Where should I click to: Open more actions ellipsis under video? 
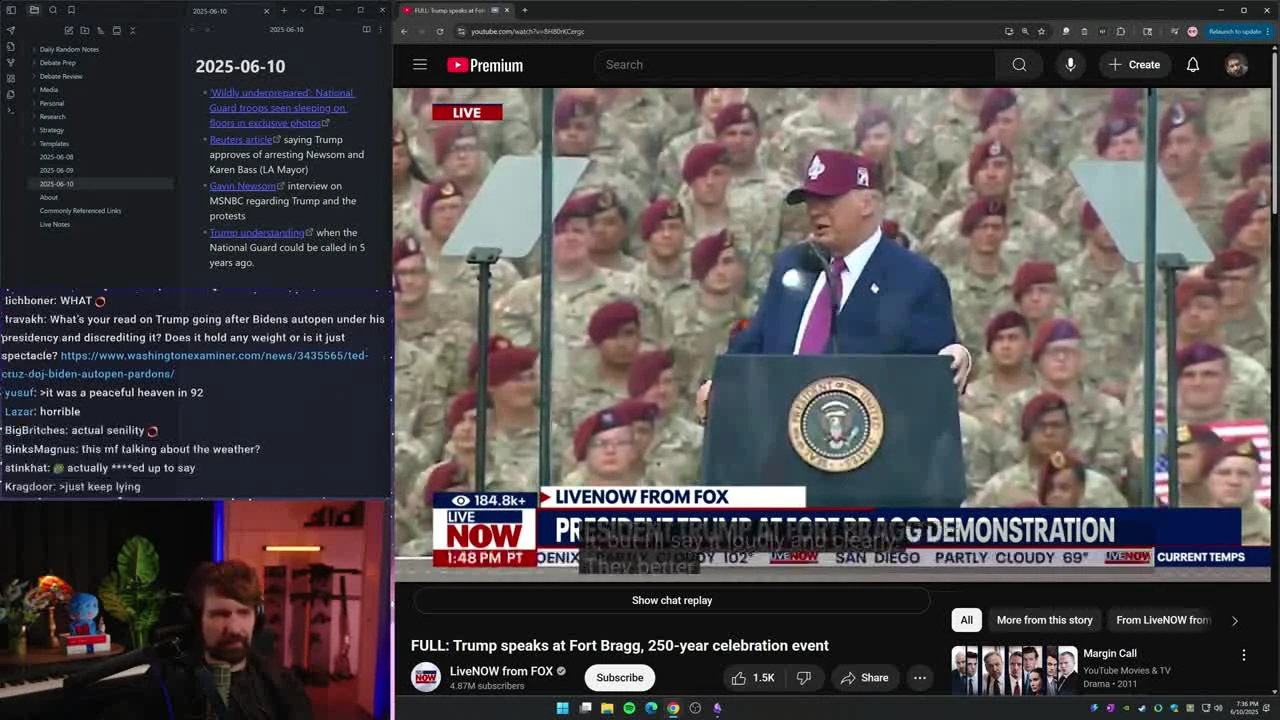coord(919,677)
